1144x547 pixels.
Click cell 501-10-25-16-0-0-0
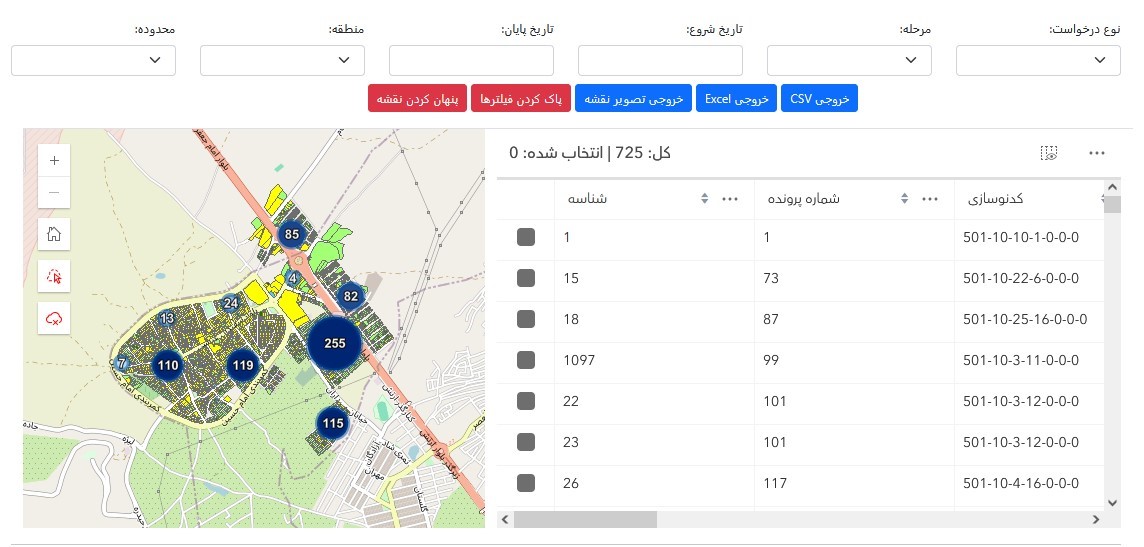pyautogui.click(x=1025, y=319)
